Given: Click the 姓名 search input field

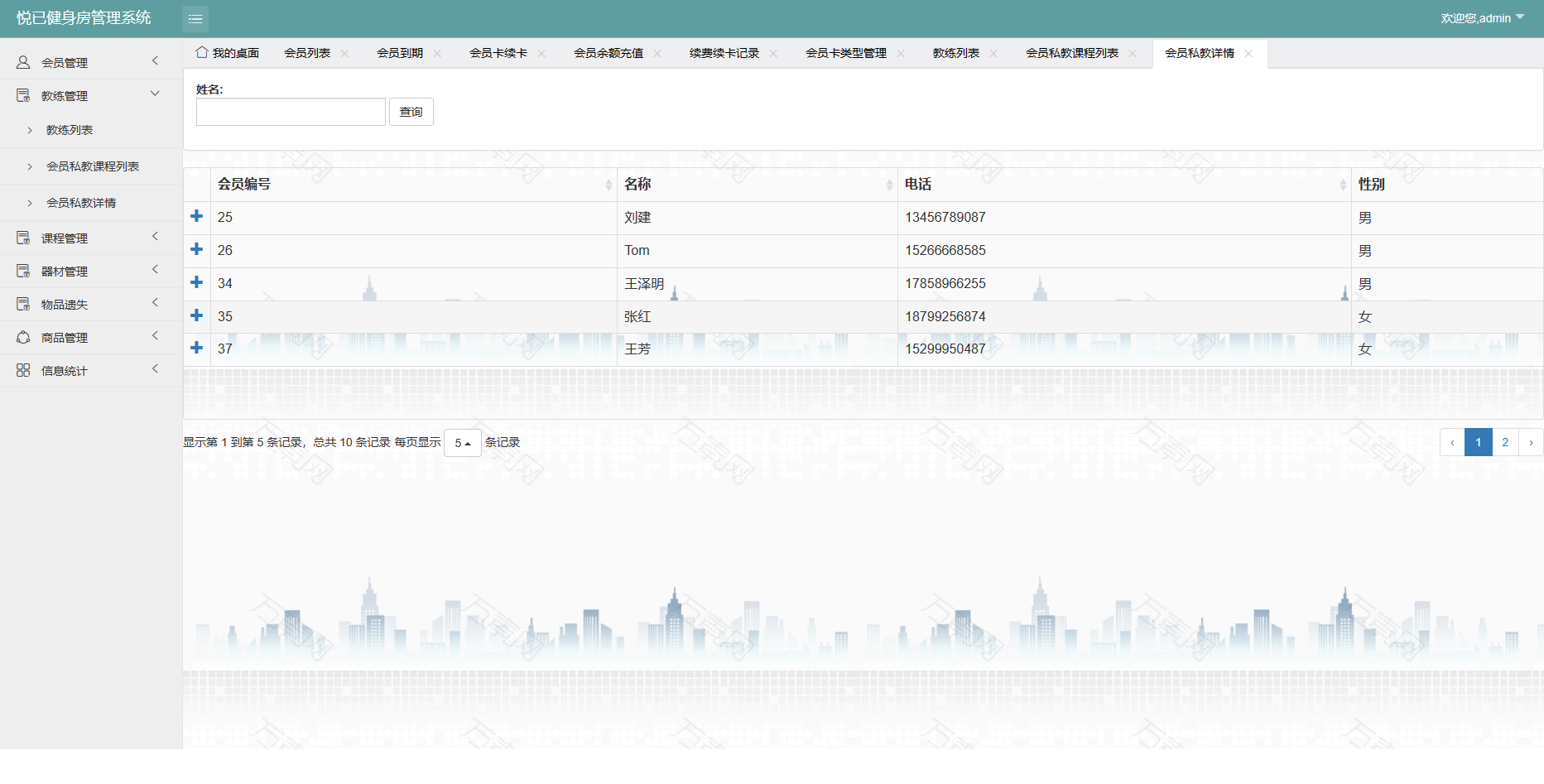Looking at the screenshot, I should tap(291, 112).
